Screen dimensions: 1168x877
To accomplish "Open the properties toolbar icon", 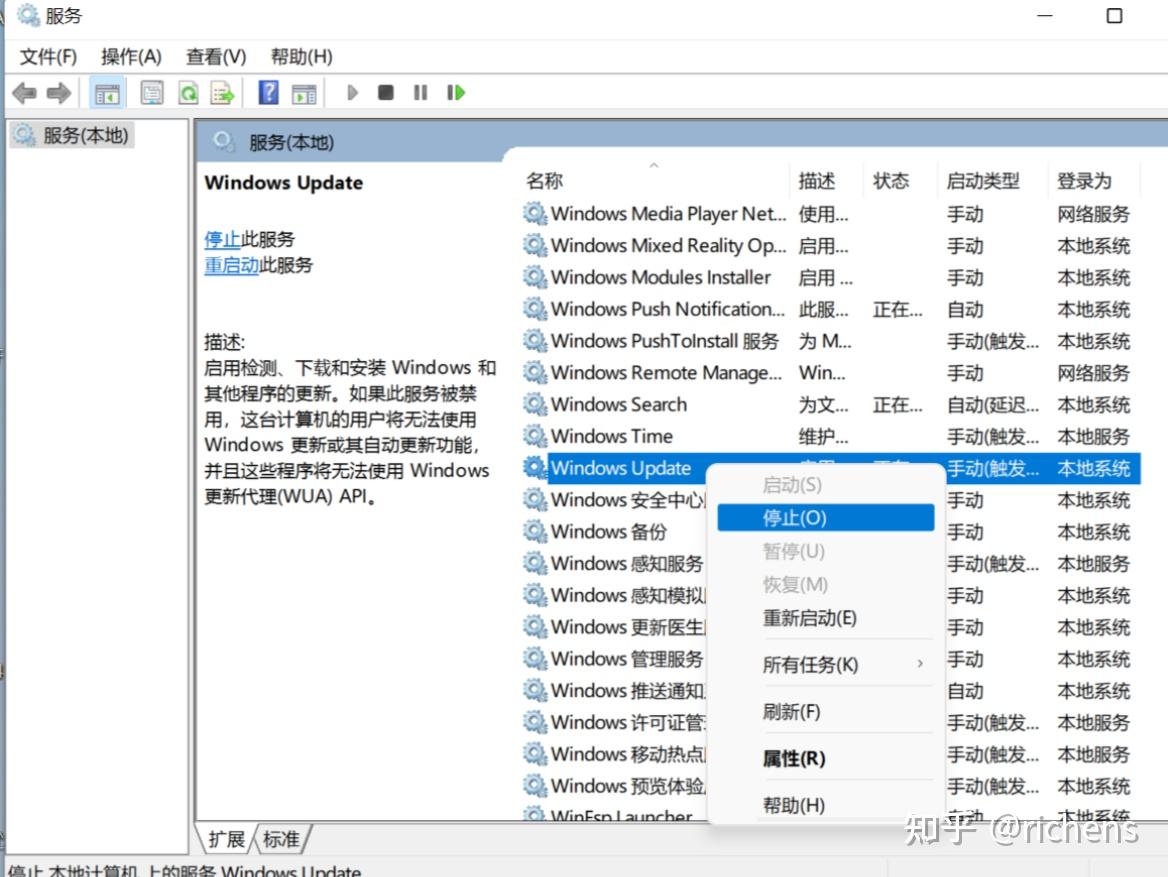I will pyautogui.click(x=151, y=92).
